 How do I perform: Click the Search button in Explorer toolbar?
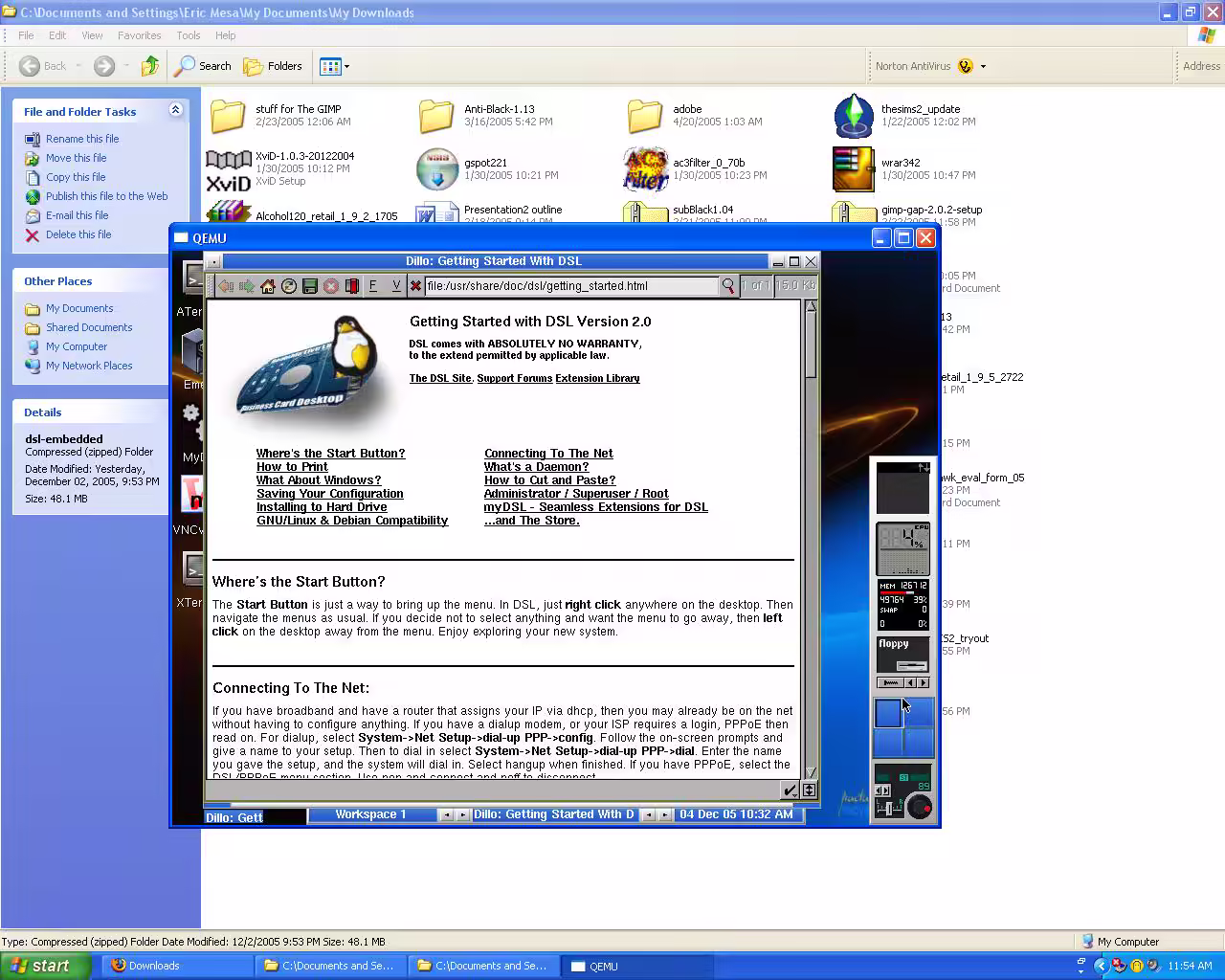(203, 66)
